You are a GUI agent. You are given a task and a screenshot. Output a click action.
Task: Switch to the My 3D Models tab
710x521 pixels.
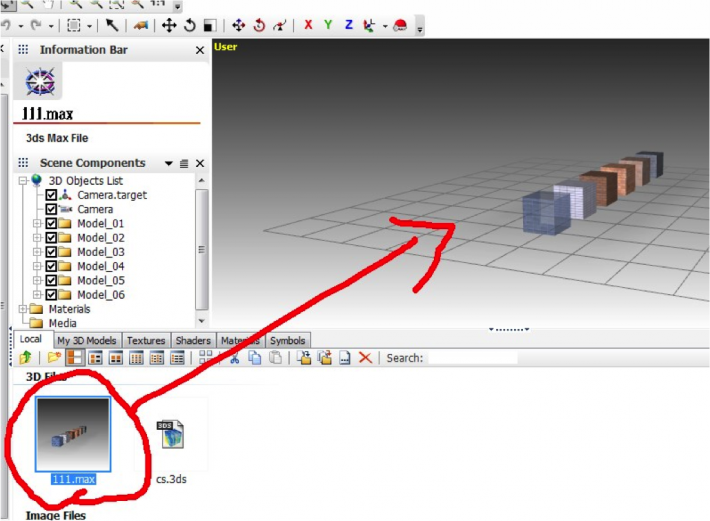[x=86, y=340]
